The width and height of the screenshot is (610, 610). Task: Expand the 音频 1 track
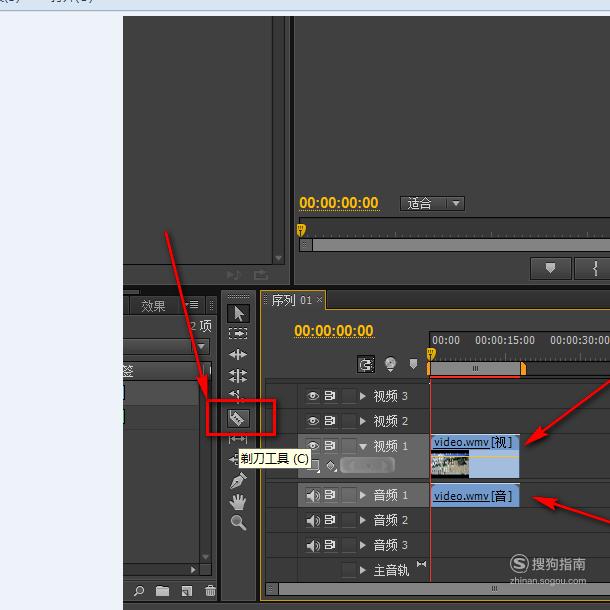click(363, 495)
